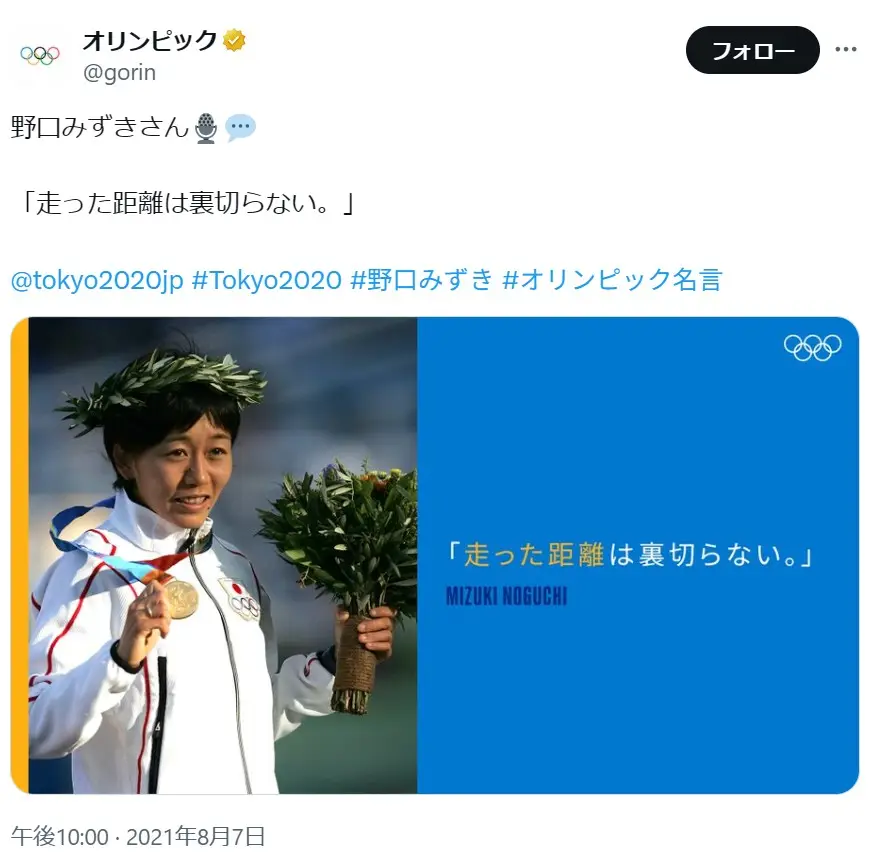Click the quote text on blue panel

pyautogui.click(x=629, y=555)
